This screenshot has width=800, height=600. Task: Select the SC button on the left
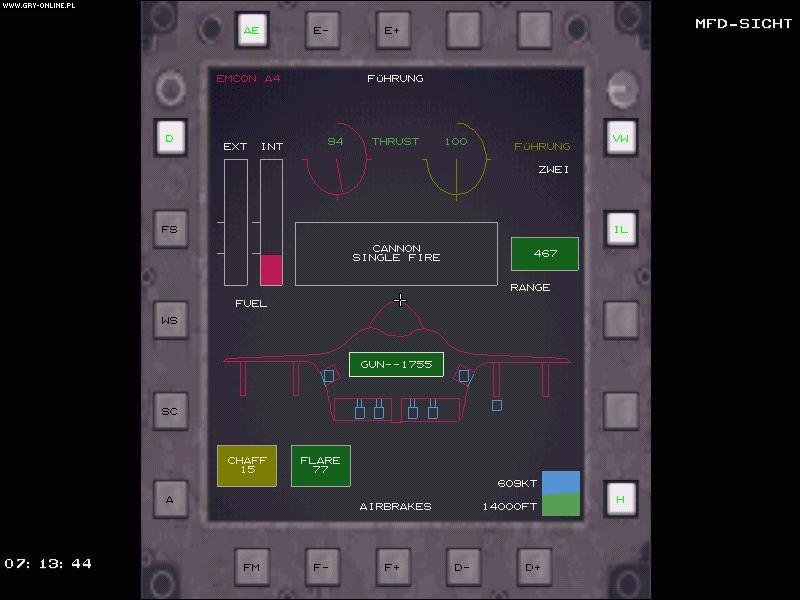[x=170, y=411]
